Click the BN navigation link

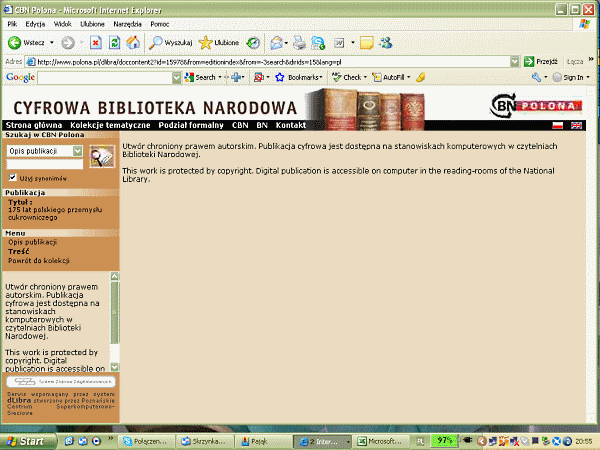(262, 125)
